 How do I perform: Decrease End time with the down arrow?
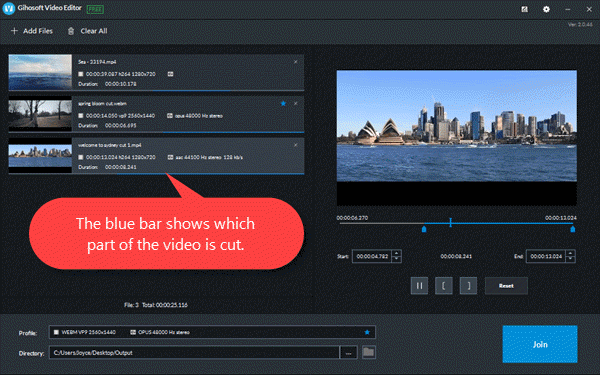pyautogui.click(x=571, y=259)
